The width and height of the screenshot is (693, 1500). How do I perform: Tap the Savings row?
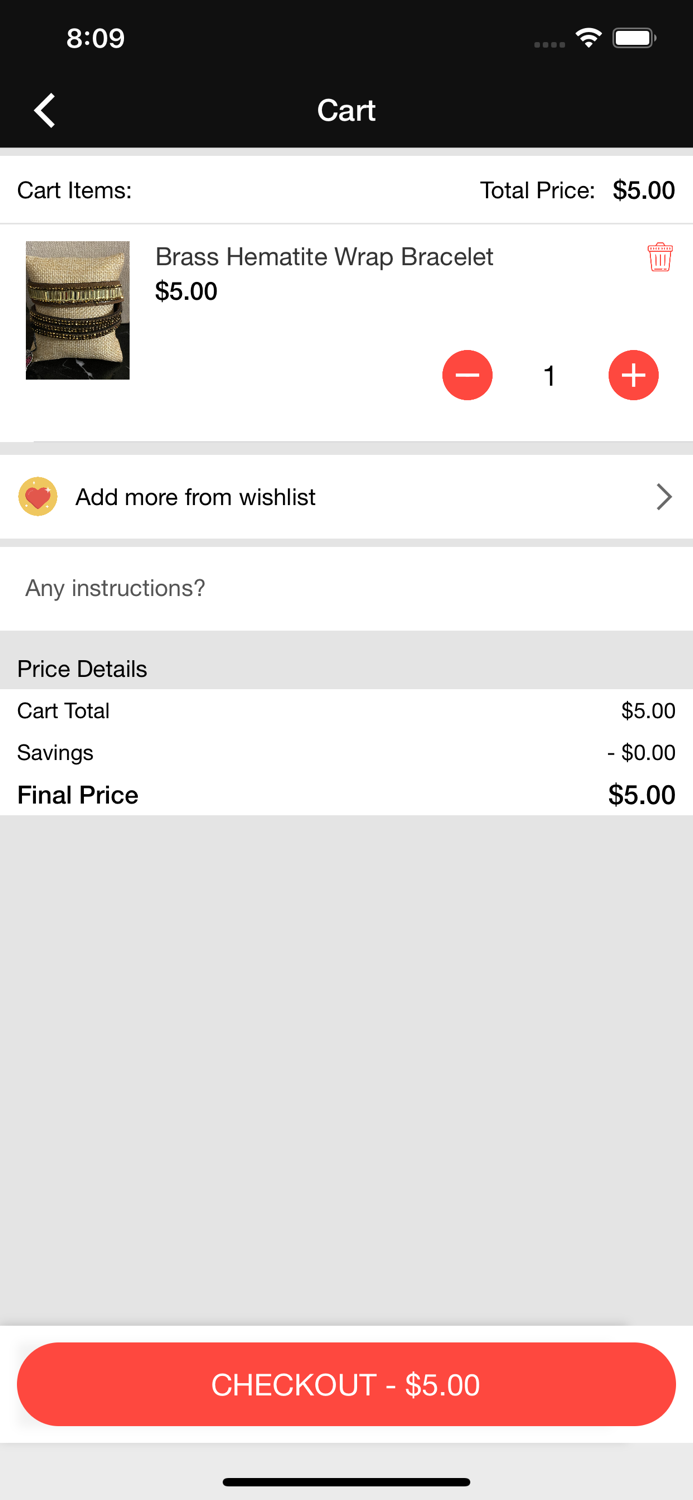[346, 752]
